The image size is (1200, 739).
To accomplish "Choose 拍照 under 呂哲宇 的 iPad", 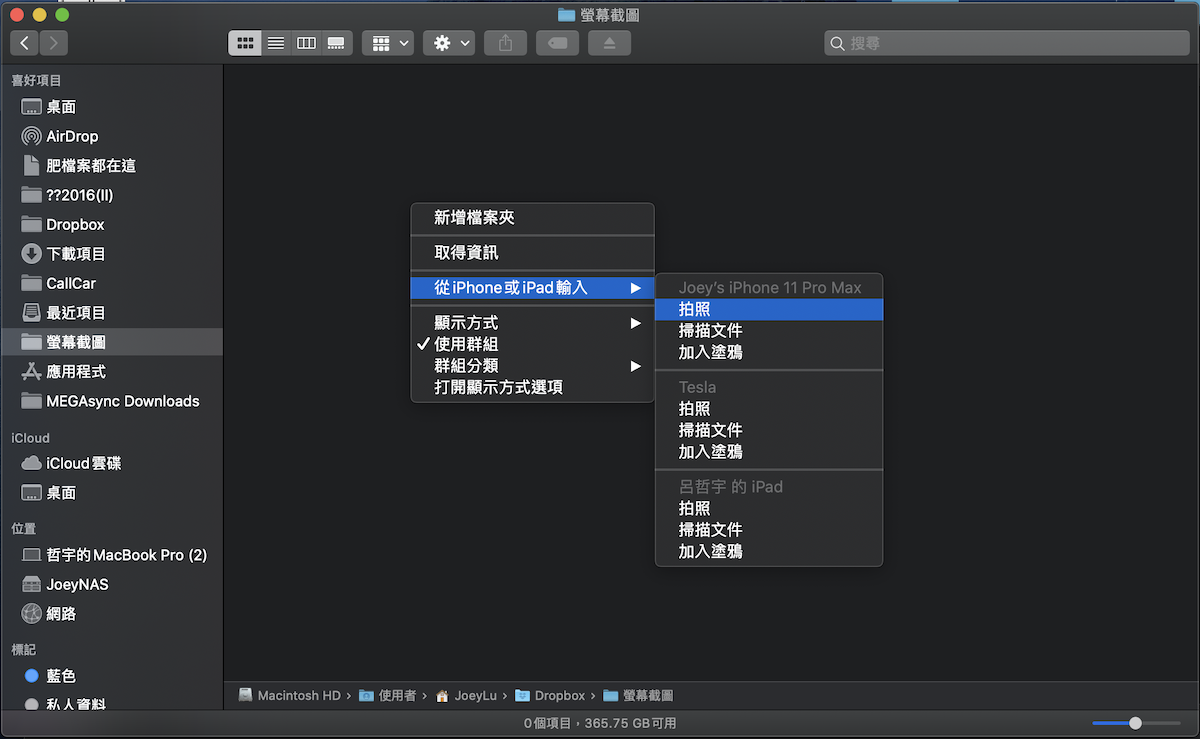I will coord(769,508).
